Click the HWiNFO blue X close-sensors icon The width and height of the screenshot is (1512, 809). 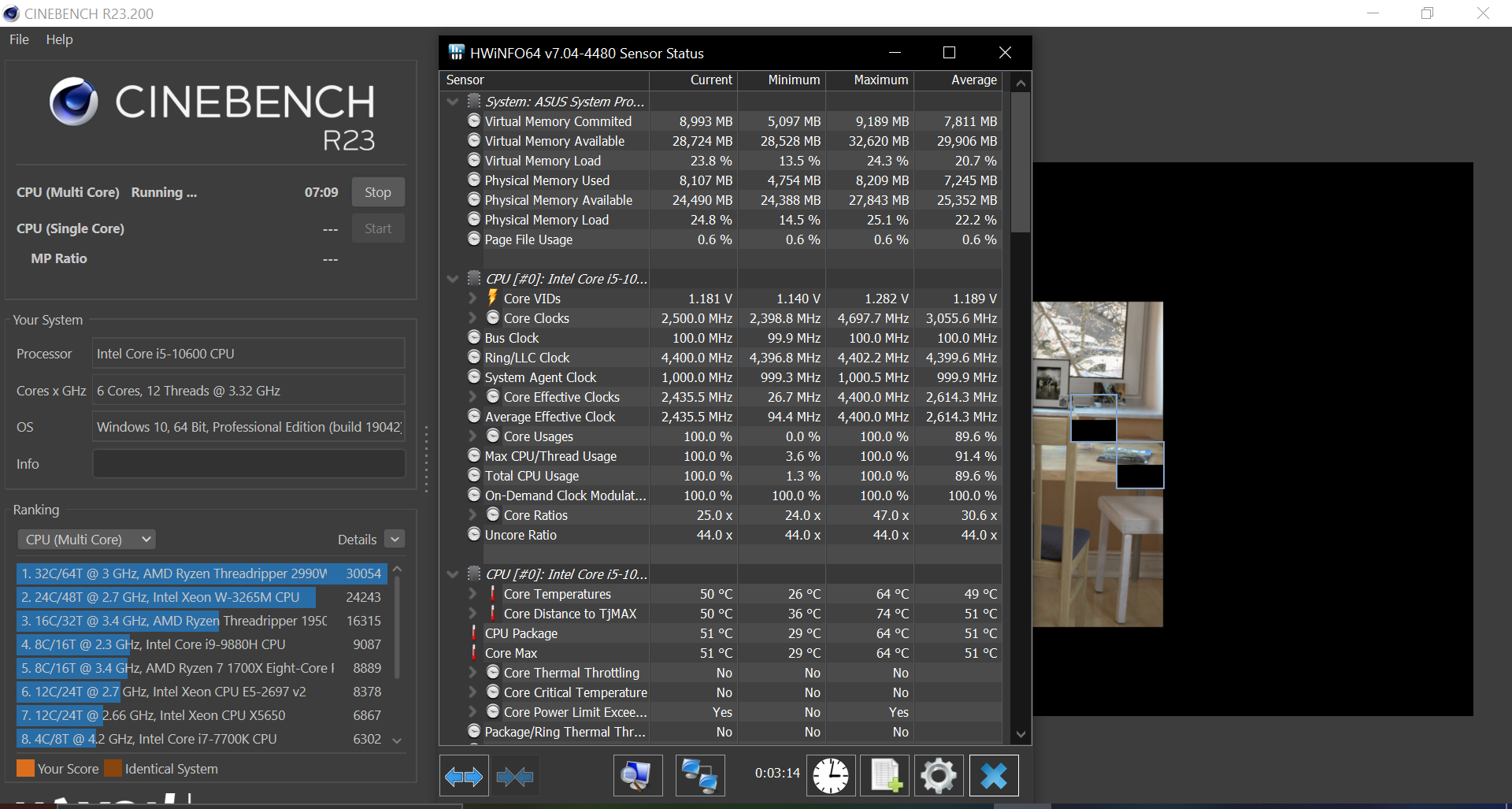coord(993,776)
